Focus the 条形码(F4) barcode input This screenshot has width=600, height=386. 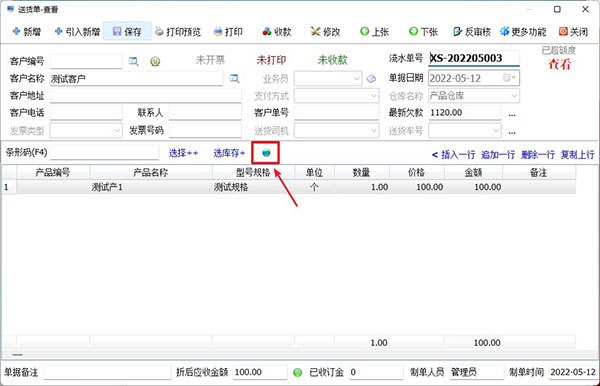coord(104,153)
